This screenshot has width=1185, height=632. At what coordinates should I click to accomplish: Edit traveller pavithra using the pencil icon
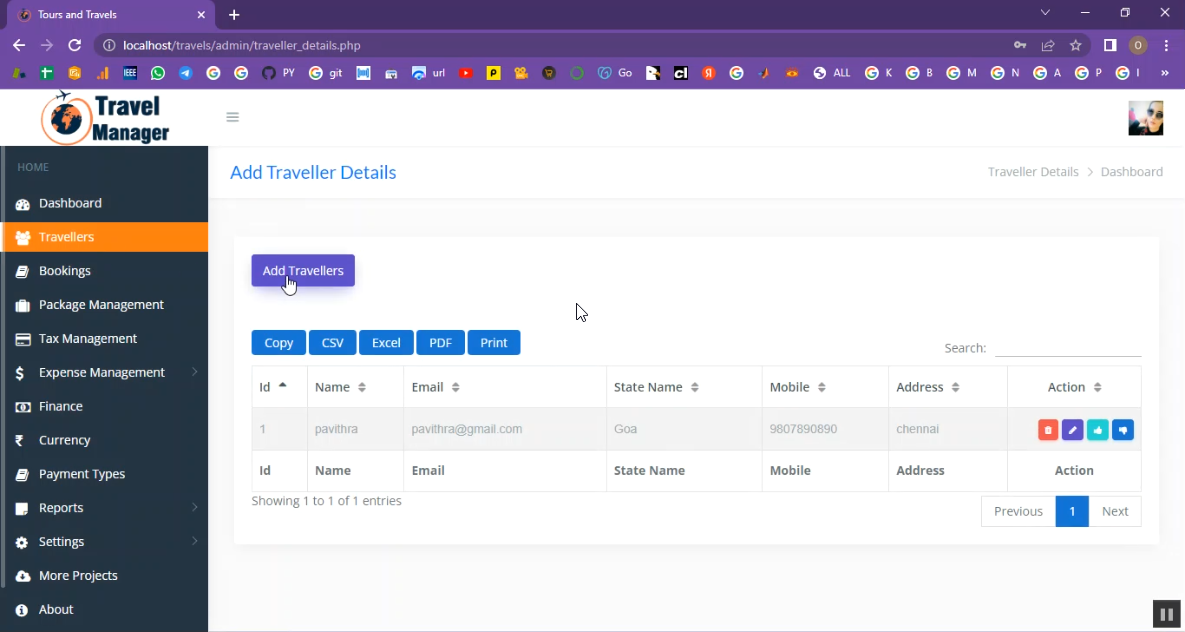point(1072,430)
